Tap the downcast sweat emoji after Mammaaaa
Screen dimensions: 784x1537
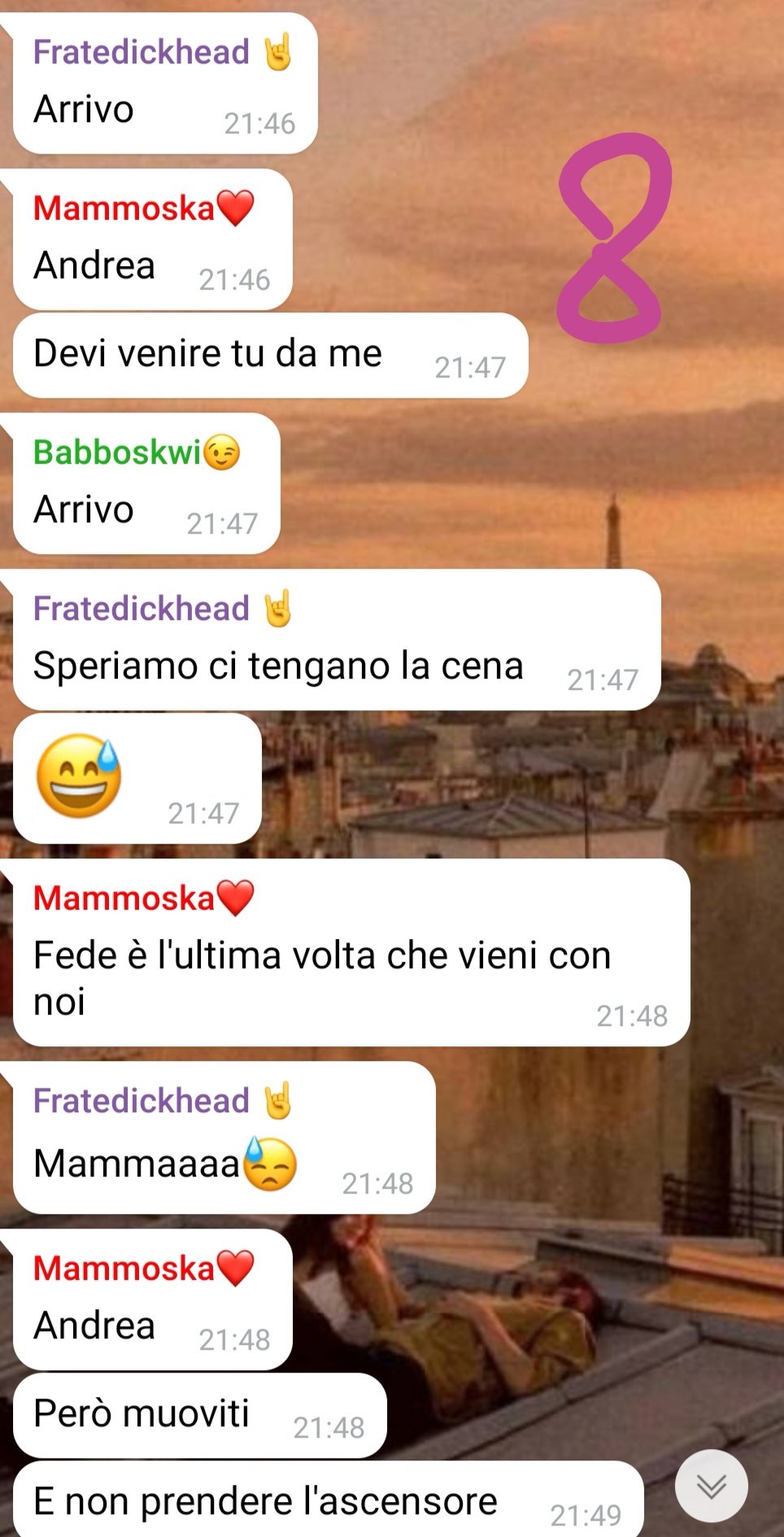[271, 1164]
